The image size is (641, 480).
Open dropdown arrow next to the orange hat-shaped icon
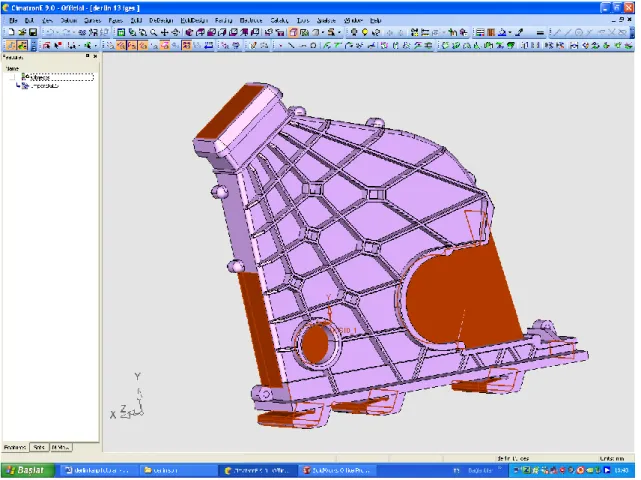339,32
